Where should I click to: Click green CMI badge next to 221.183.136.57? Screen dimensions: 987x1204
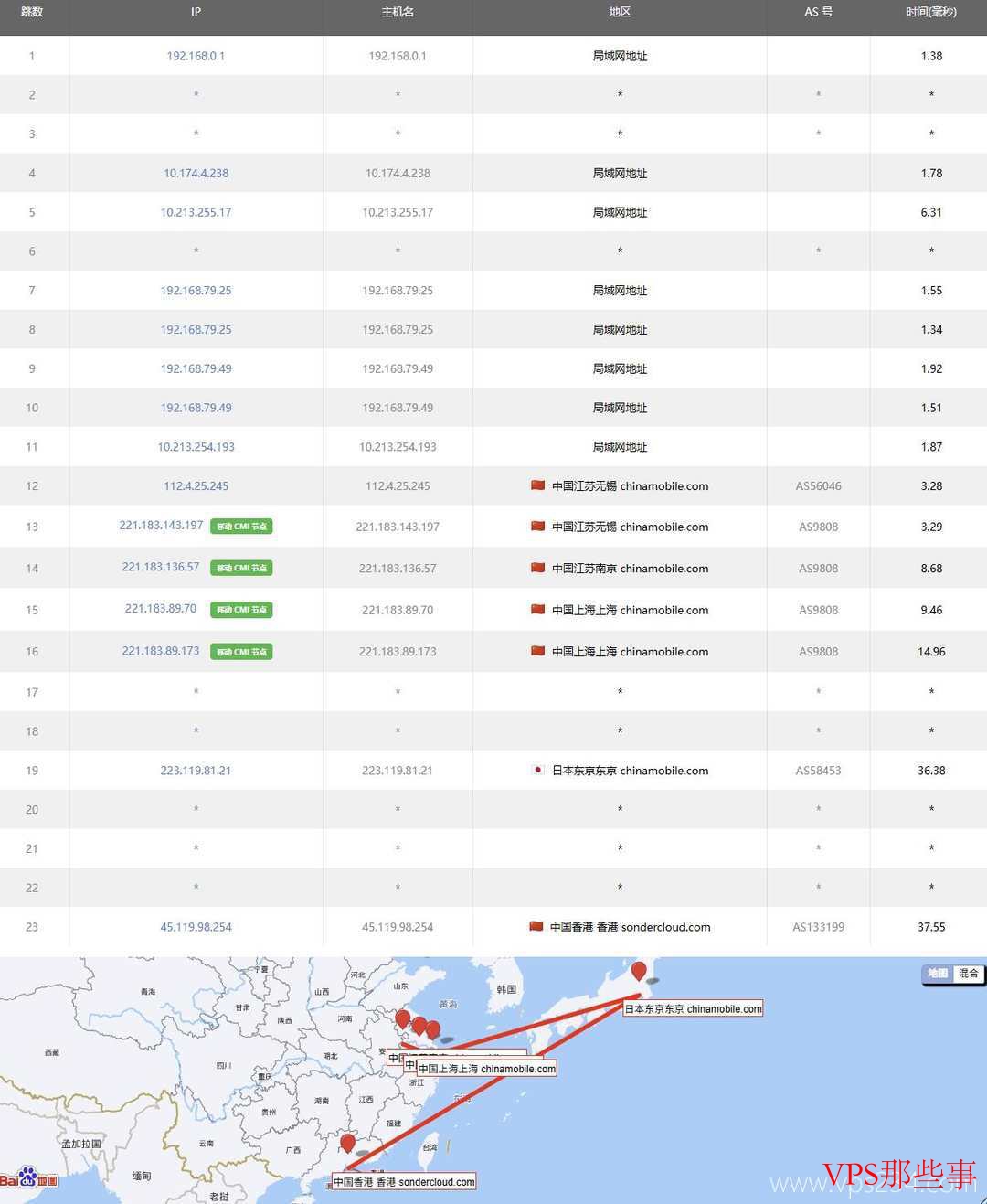[241, 568]
